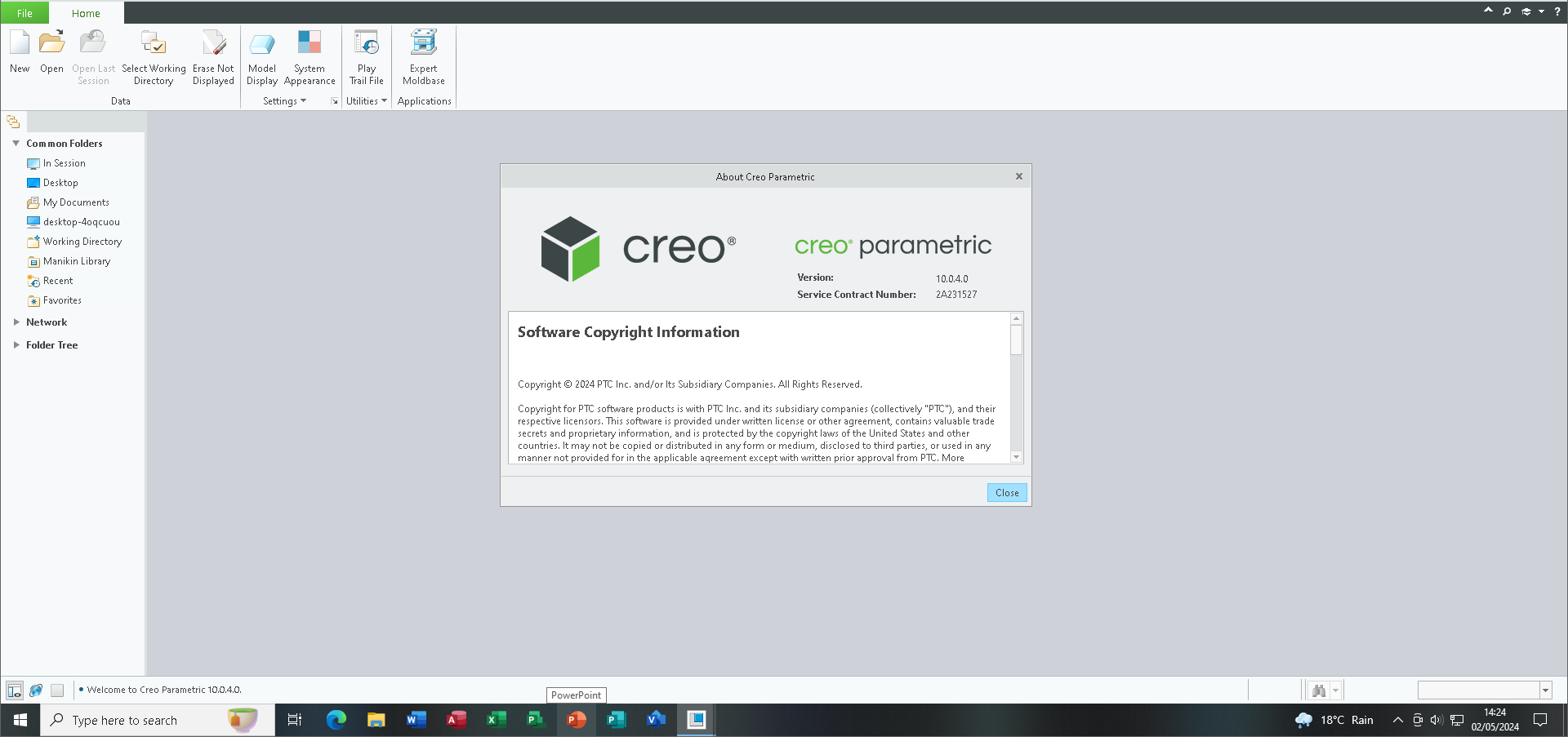The image size is (1568, 737).
Task: Click Erase Not Displayed icon
Action: 213,57
